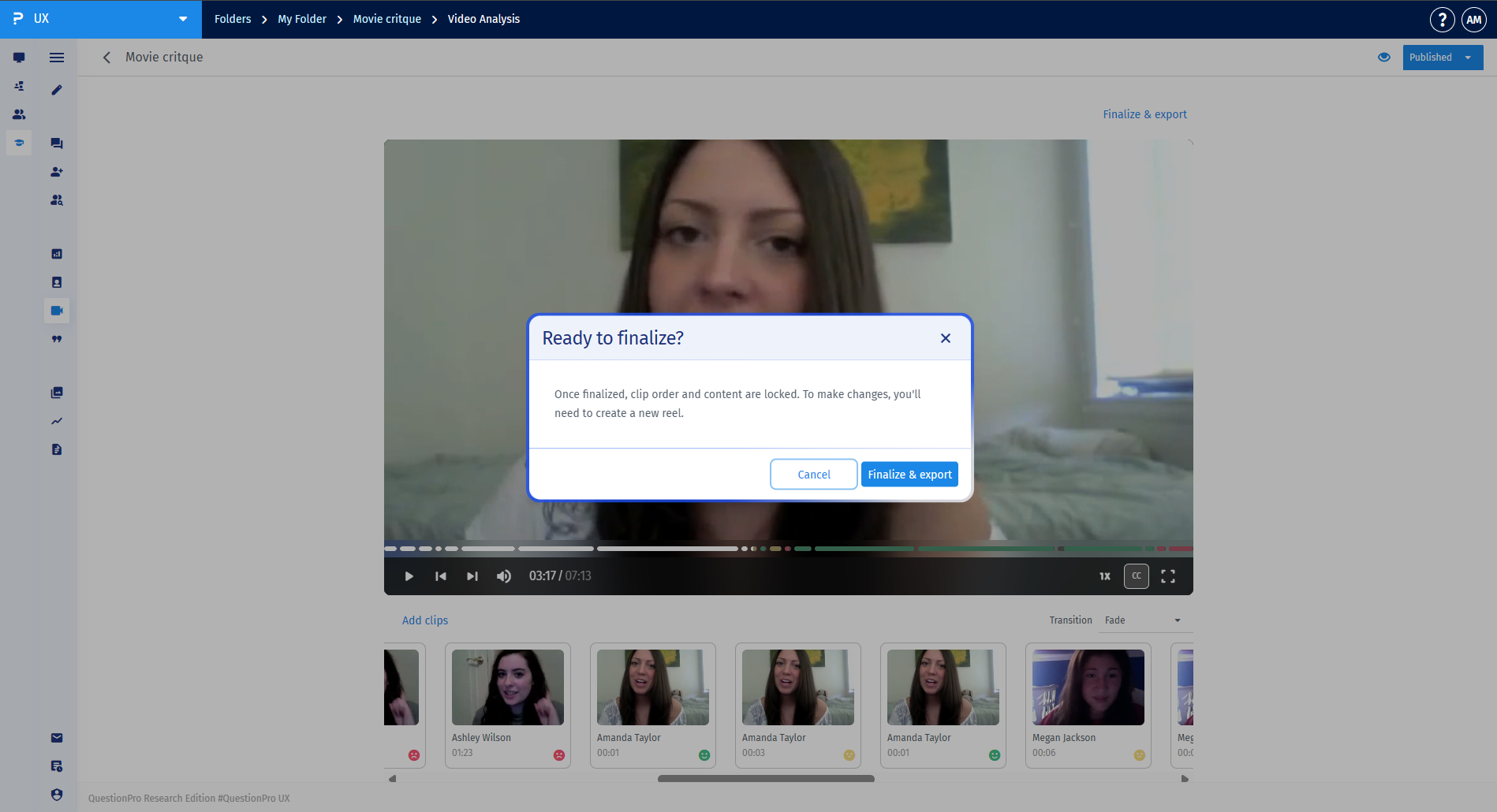The image size is (1497, 812).
Task: Open Movie critque breadcrumb
Action: pos(387,19)
